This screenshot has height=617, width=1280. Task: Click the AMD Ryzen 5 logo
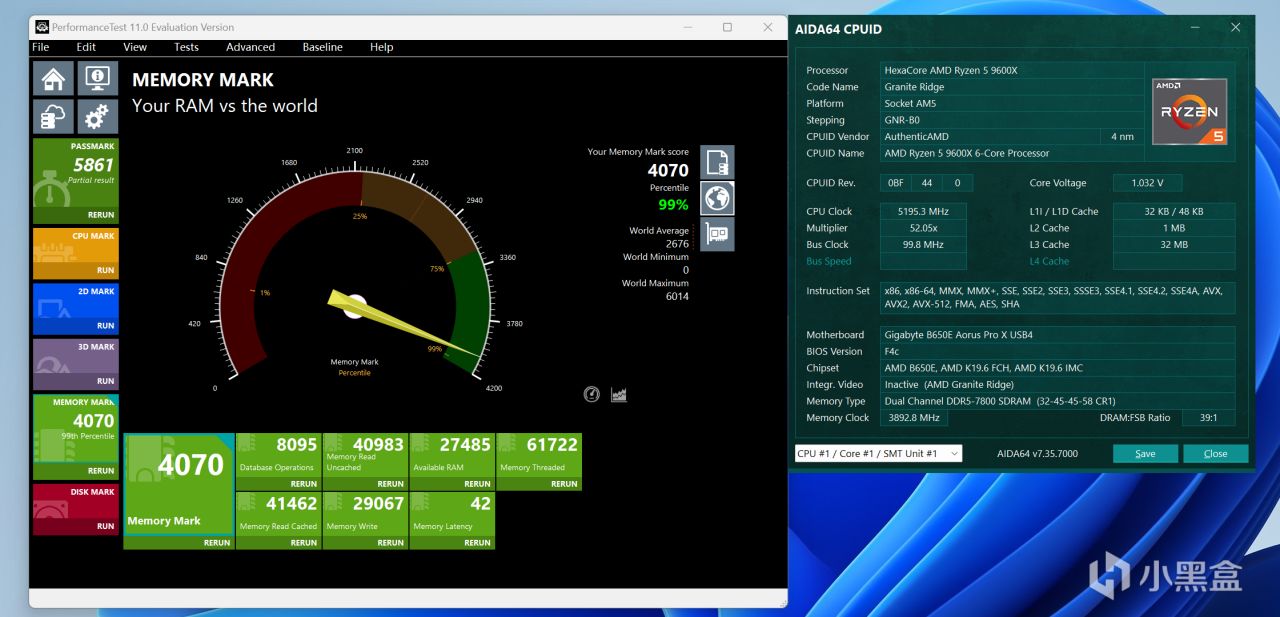tap(1189, 111)
